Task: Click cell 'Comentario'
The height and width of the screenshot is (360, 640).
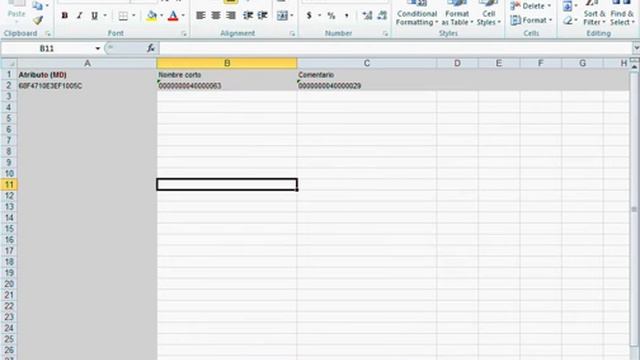Action: [x=367, y=75]
